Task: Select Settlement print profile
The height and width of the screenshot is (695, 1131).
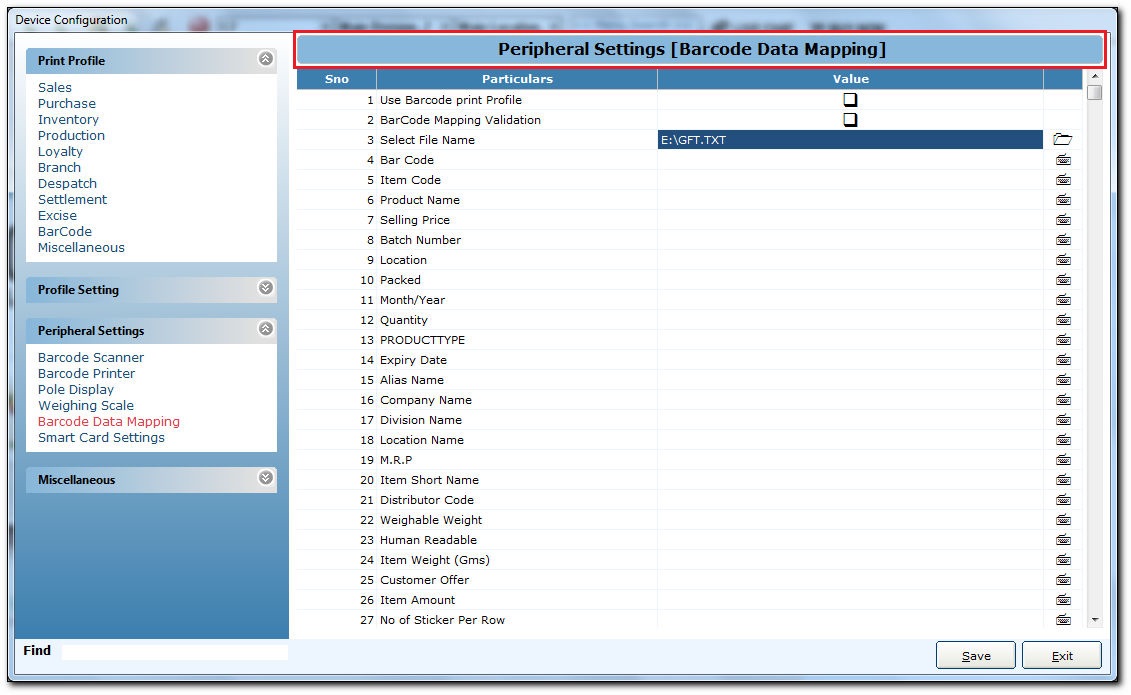Action: tap(72, 199)
